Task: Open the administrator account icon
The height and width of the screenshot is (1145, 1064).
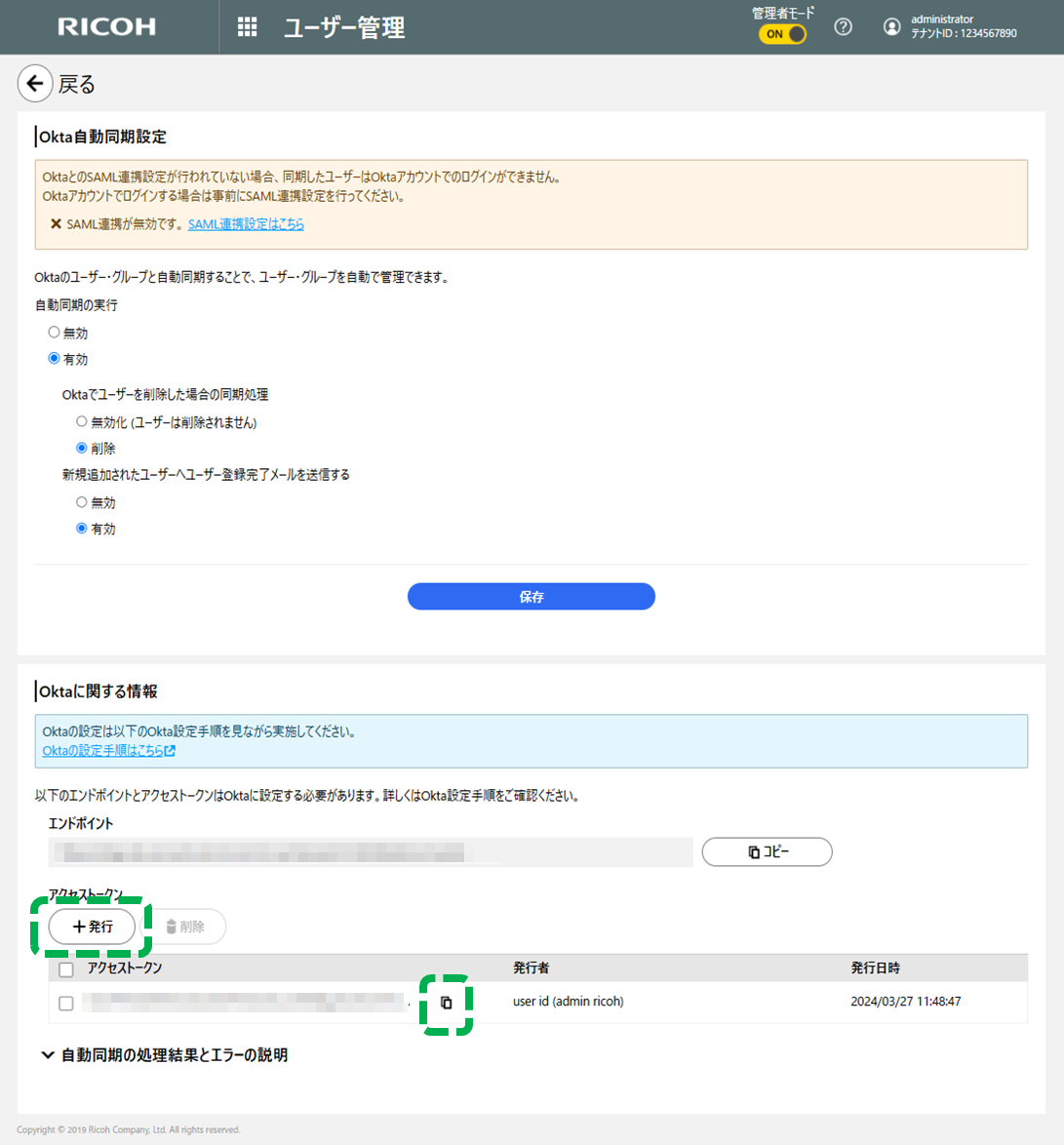Action: 891,27
